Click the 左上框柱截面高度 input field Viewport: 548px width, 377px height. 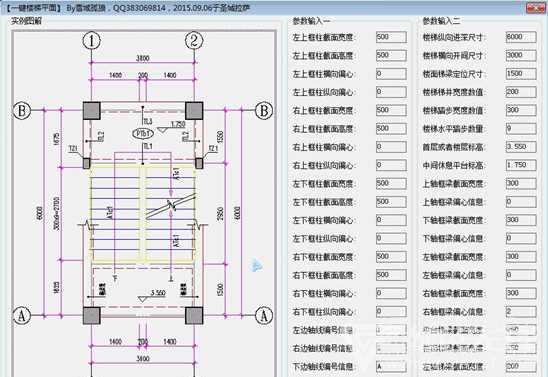coord(391,55)
